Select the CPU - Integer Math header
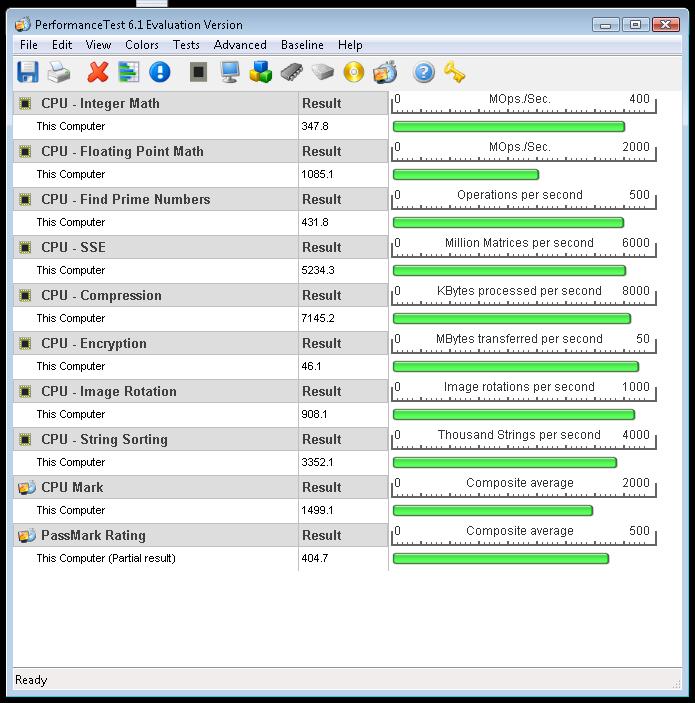Image resolution: width=695 pixels, height=703 pixels. [100, 103]
